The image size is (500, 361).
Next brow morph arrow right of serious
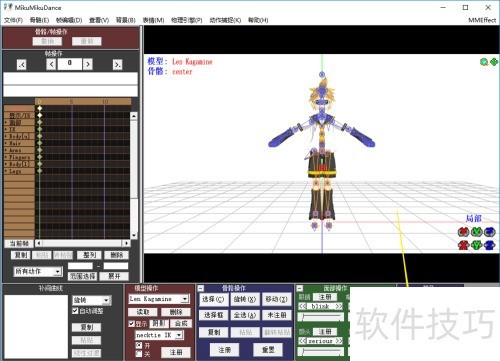click(x=339, y=341)
